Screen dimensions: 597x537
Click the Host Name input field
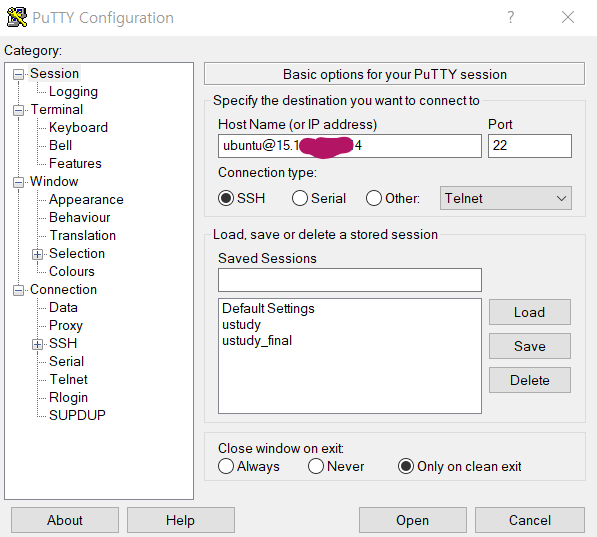click(x=350, y=146)
